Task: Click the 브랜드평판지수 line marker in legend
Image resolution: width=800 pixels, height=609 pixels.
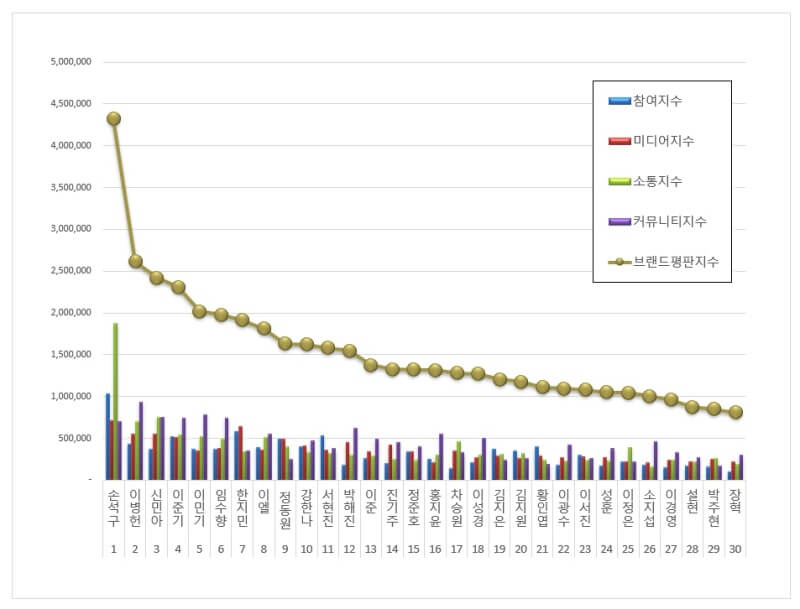Action: 619,262
